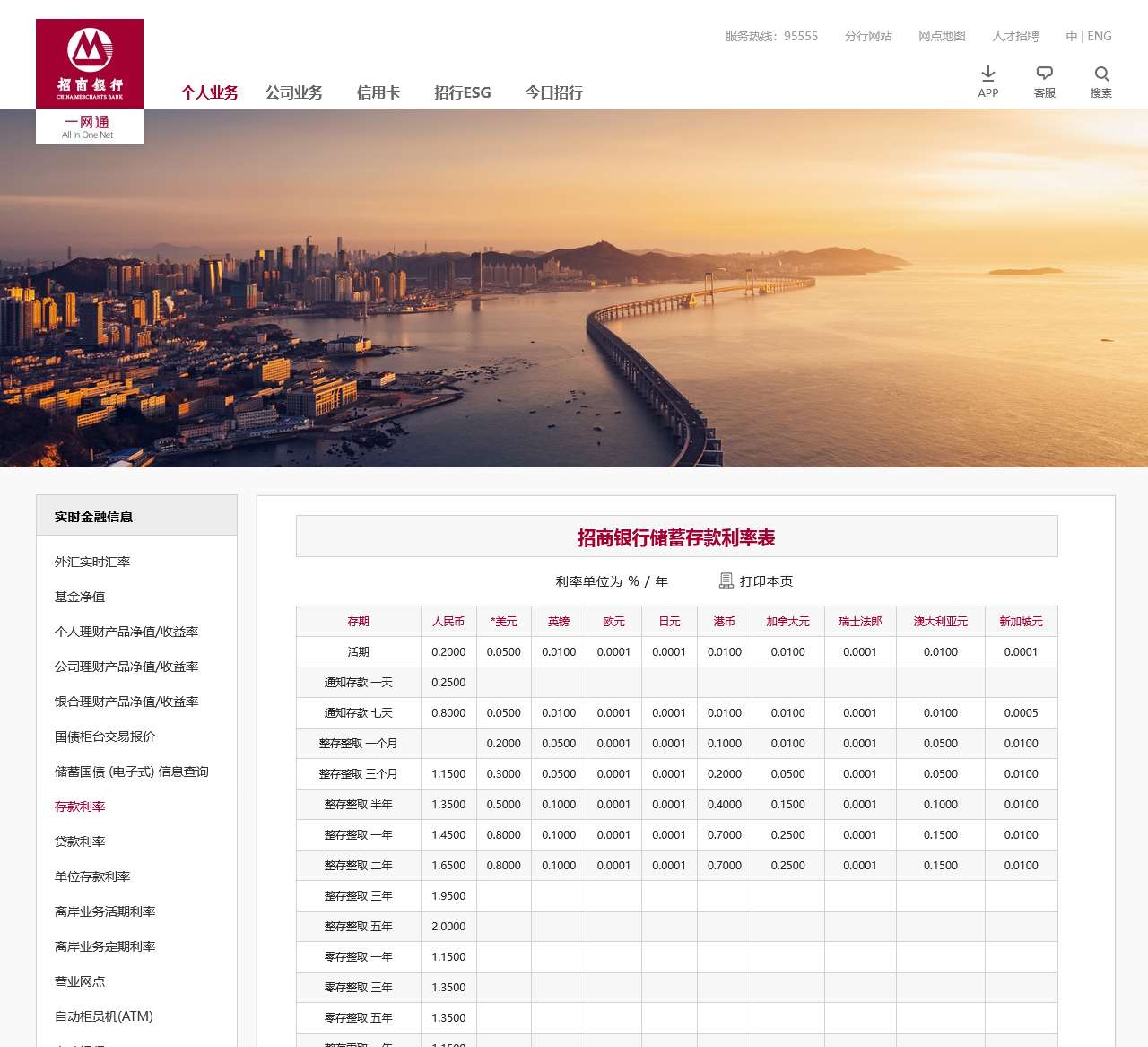Open 银合理财产品净值/收益率 sidebar link
Screen dimensions: 1148x1047
point(126,702)
